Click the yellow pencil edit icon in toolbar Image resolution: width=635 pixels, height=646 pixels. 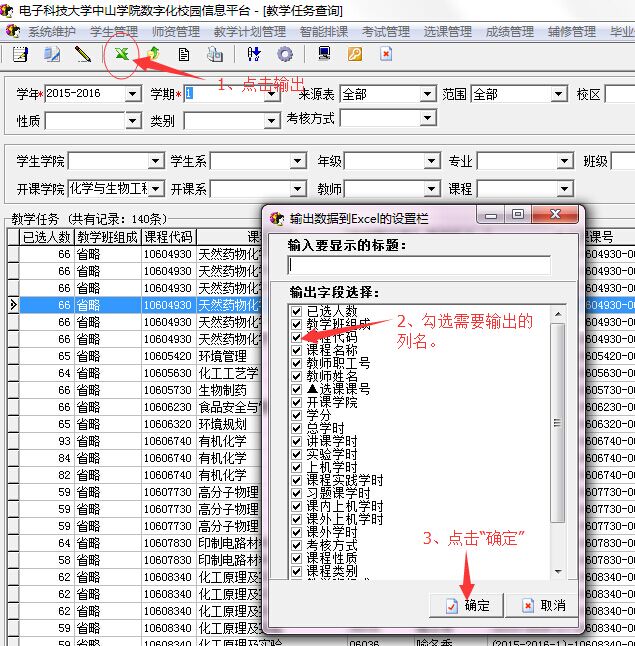82,54
